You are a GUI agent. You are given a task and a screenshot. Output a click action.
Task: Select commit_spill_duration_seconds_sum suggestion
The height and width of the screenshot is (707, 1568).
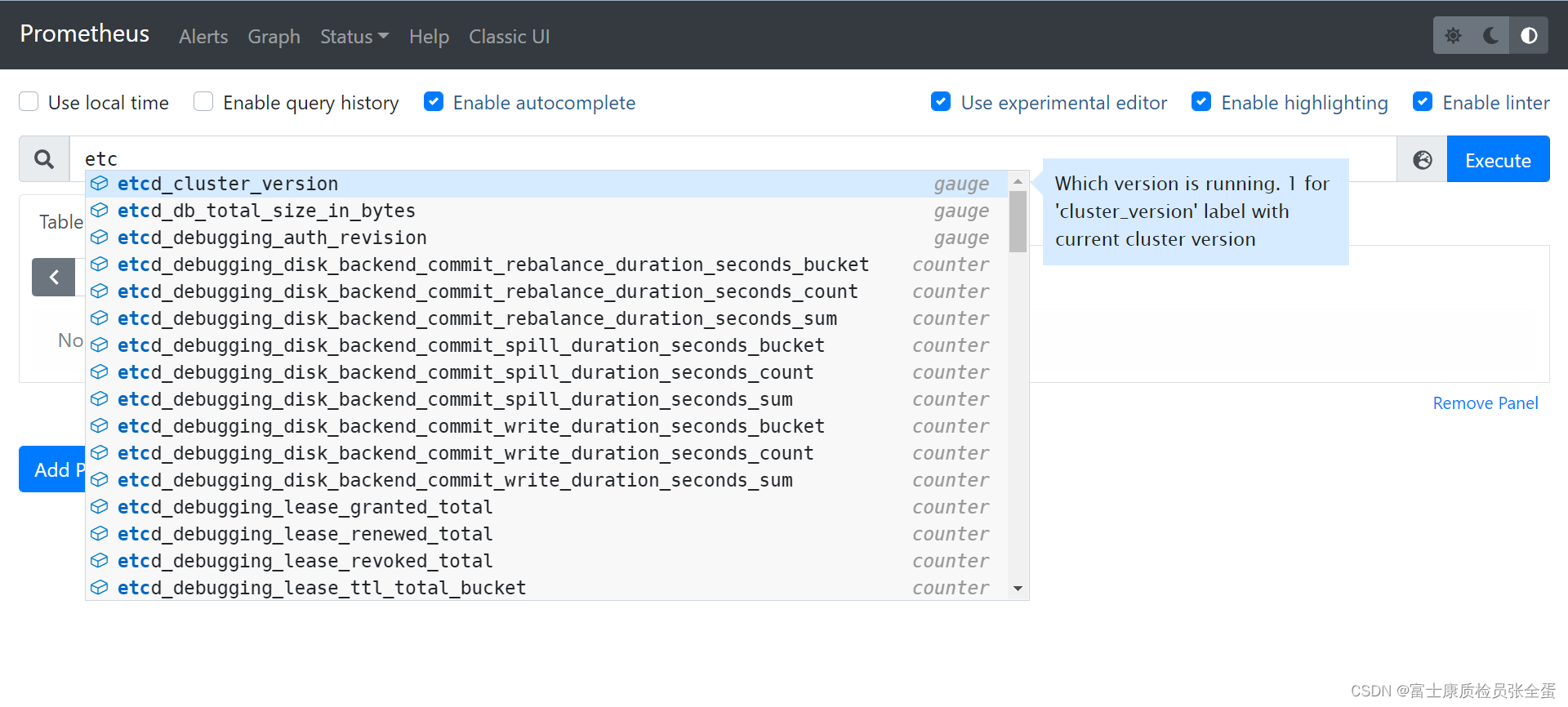[x=546, y=399]
